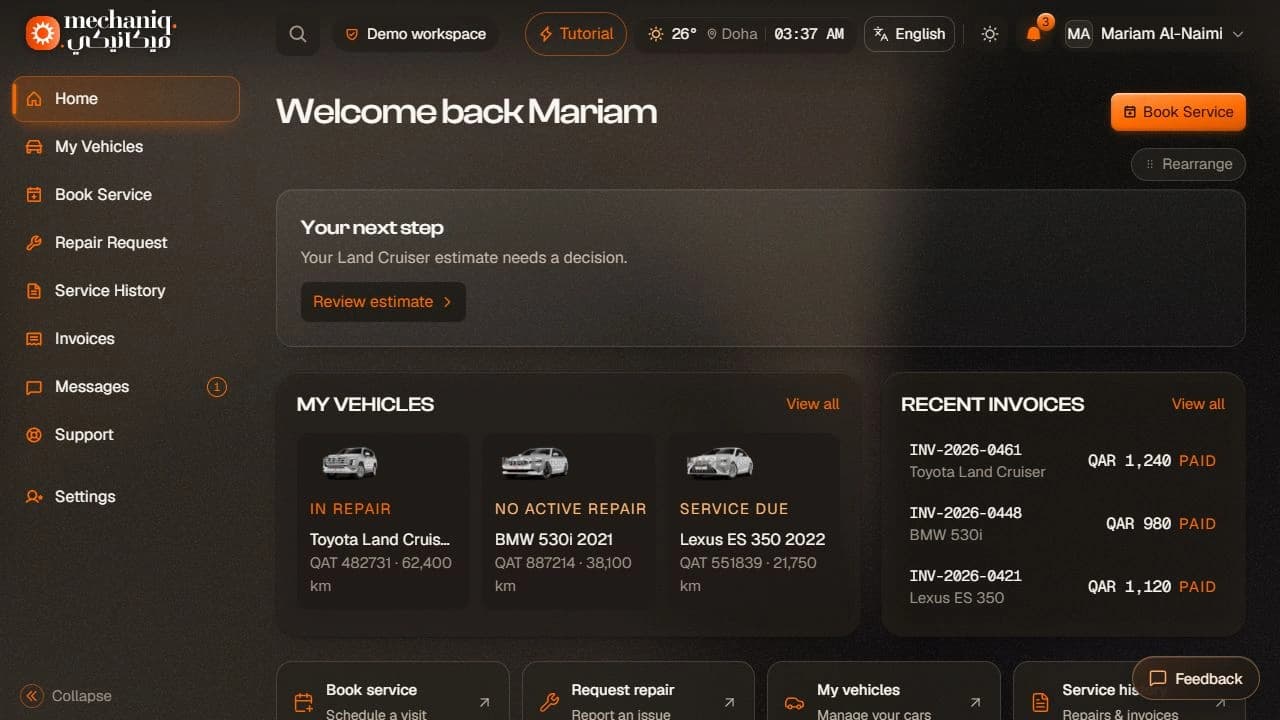The height and width of the screenshot is (720, 1280).
Task: Open the search magnifier icon
Action: tap(298, 34)
